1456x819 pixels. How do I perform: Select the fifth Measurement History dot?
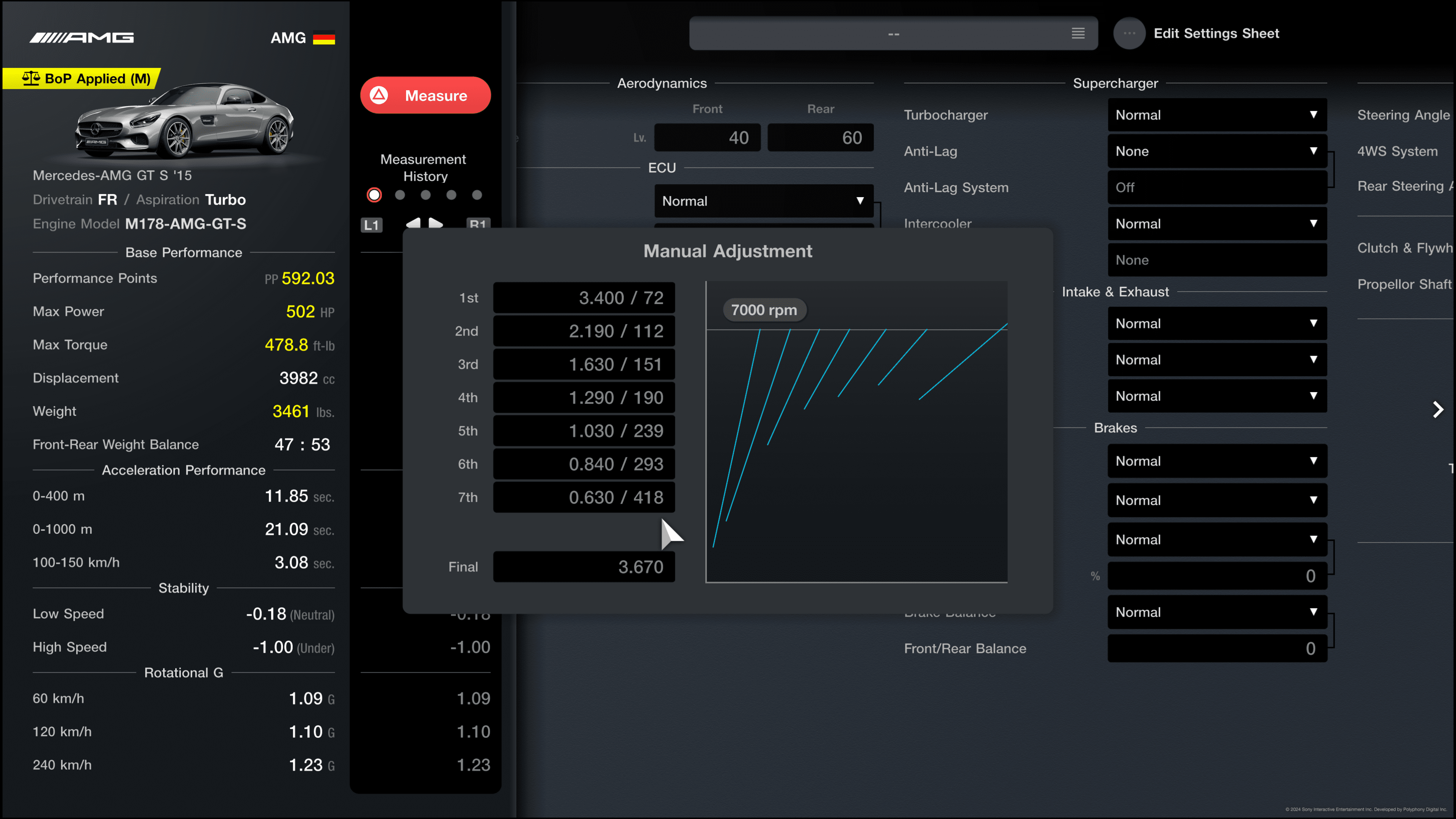pyautogui.click(x=477, y=195)
